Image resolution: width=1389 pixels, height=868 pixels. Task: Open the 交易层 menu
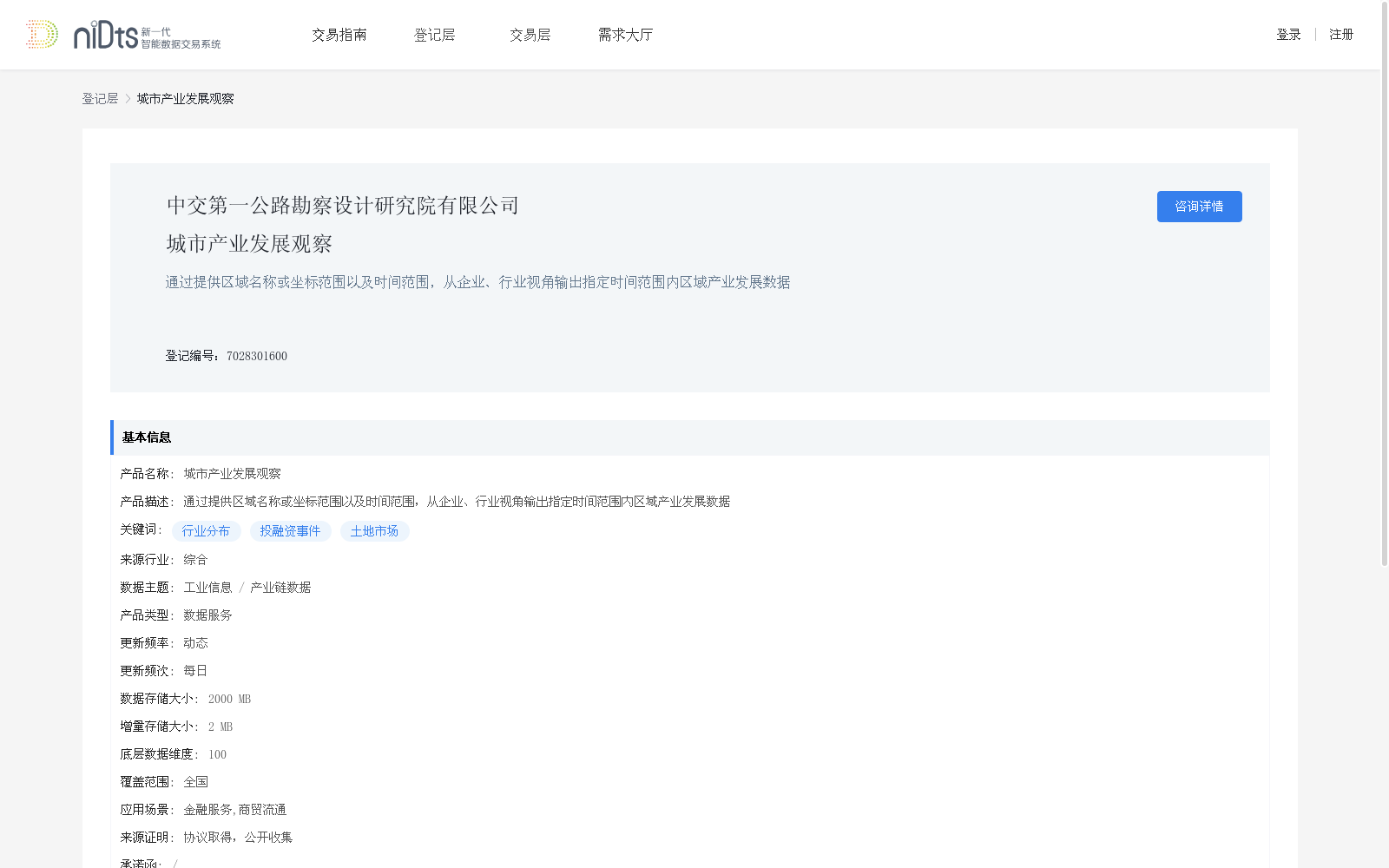click(530, 35)
